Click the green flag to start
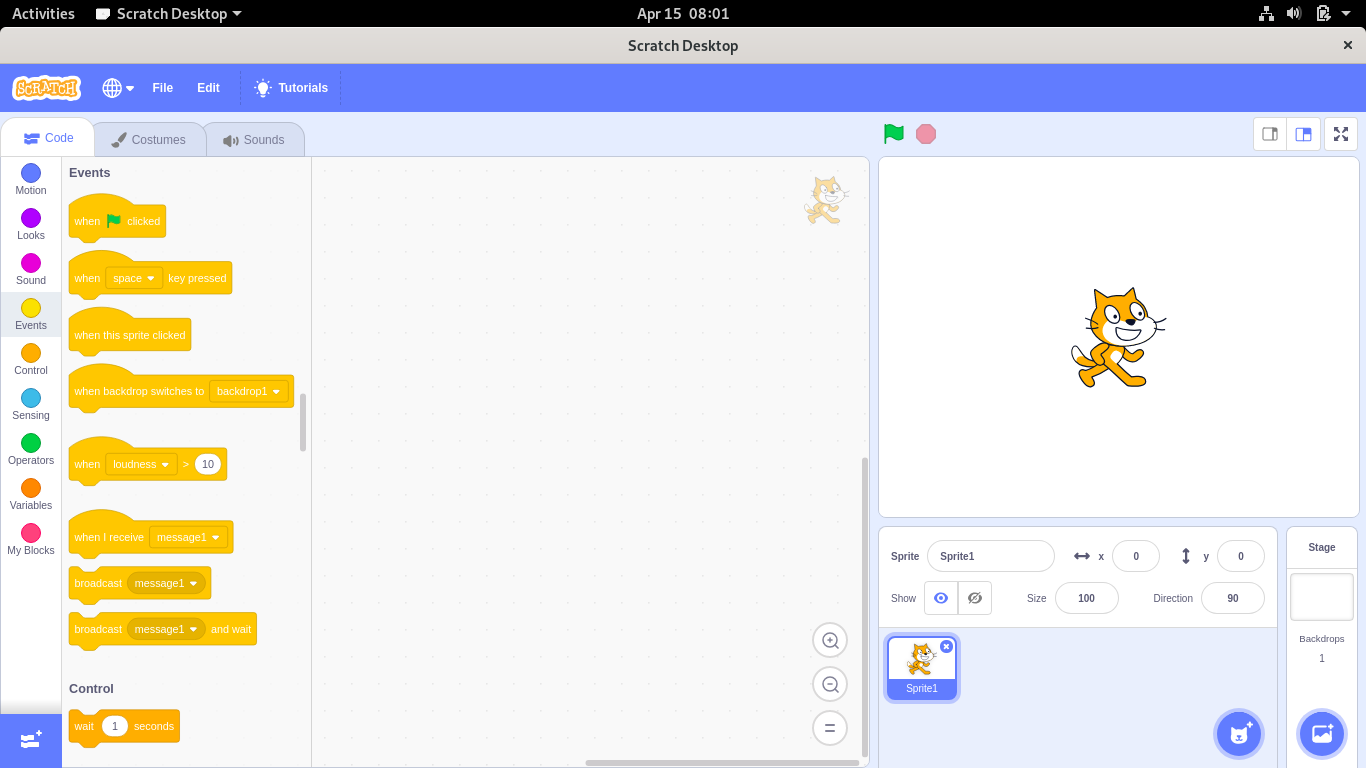The image size is (1366, 768). click(x=894, y=134)
